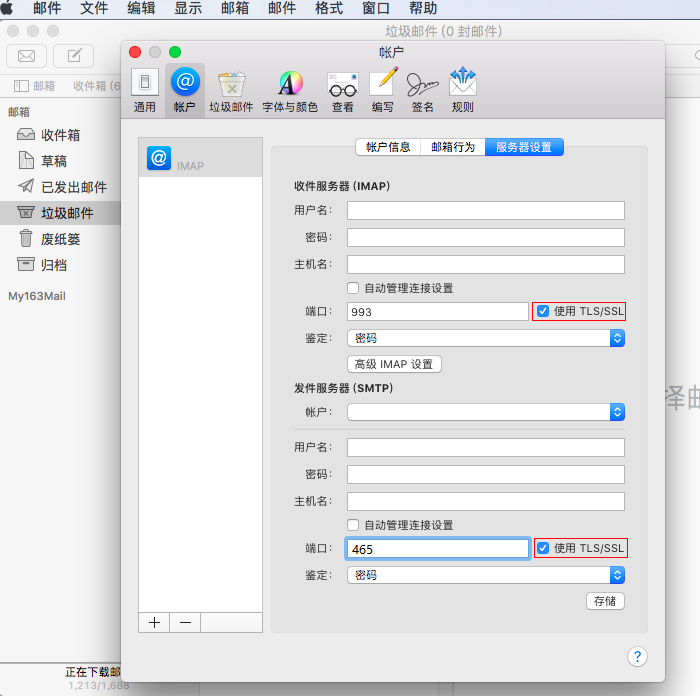Click IMAP 密码 input field
Viewport: 700px width, 696px height.
point(486,238)
